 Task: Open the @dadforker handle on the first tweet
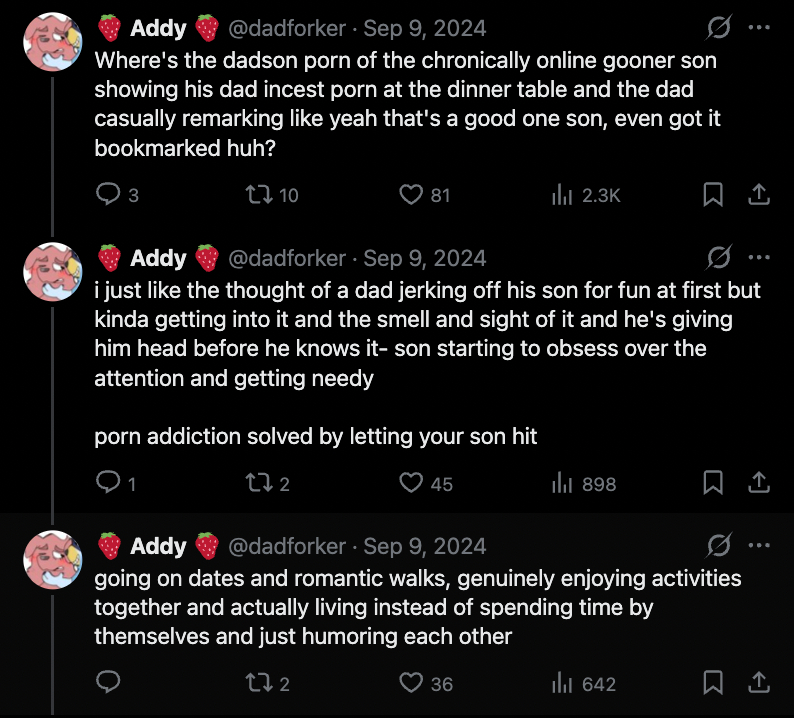click(288, 27)
